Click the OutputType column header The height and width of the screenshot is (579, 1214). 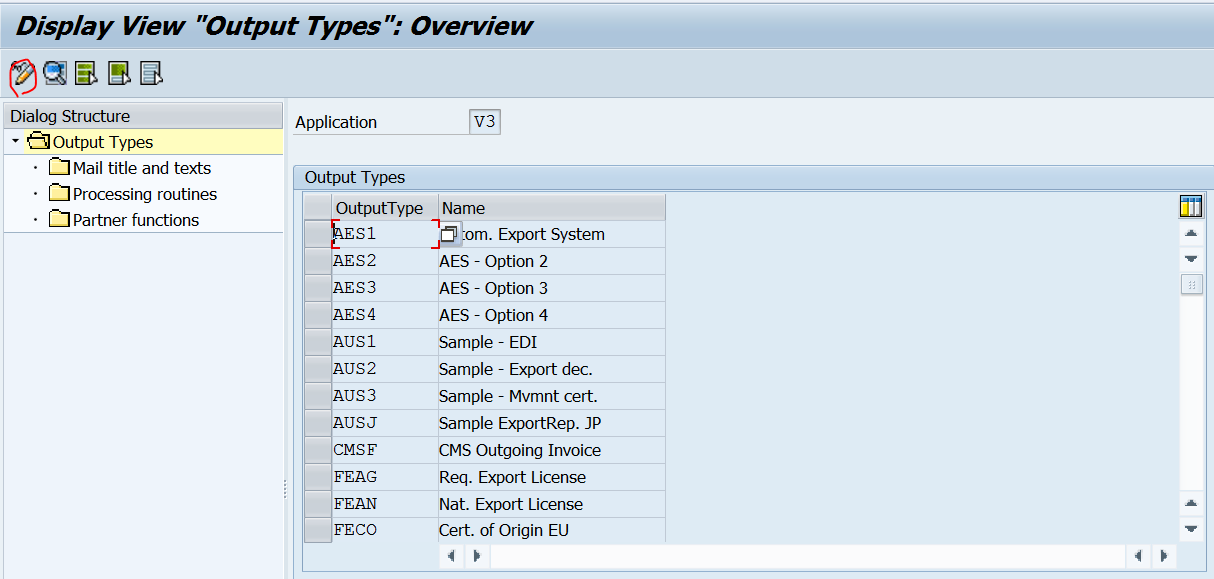click(380, 206)
